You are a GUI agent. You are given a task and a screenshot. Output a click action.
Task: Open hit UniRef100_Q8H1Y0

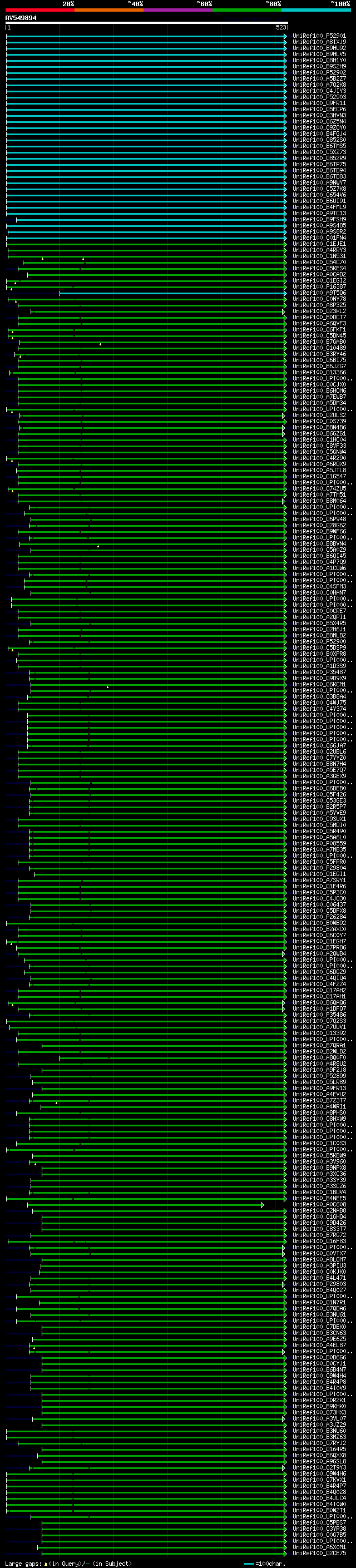pos(319,60)
